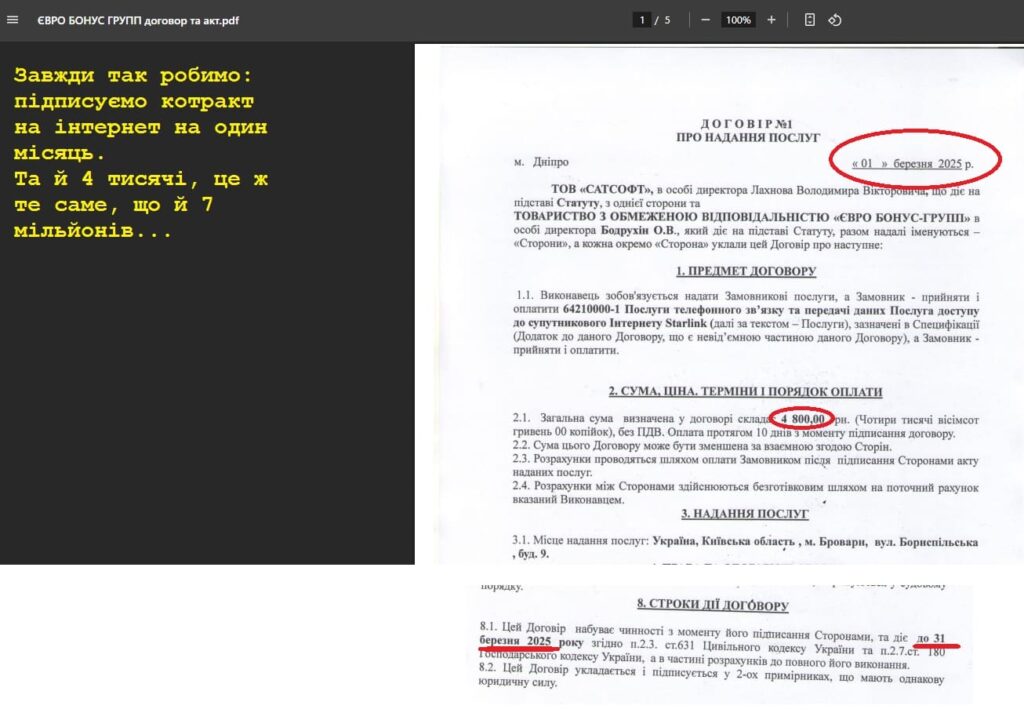Click the fit to page icon
The width and height of the screenshot is (1024, 720).
tap(810, 20)
